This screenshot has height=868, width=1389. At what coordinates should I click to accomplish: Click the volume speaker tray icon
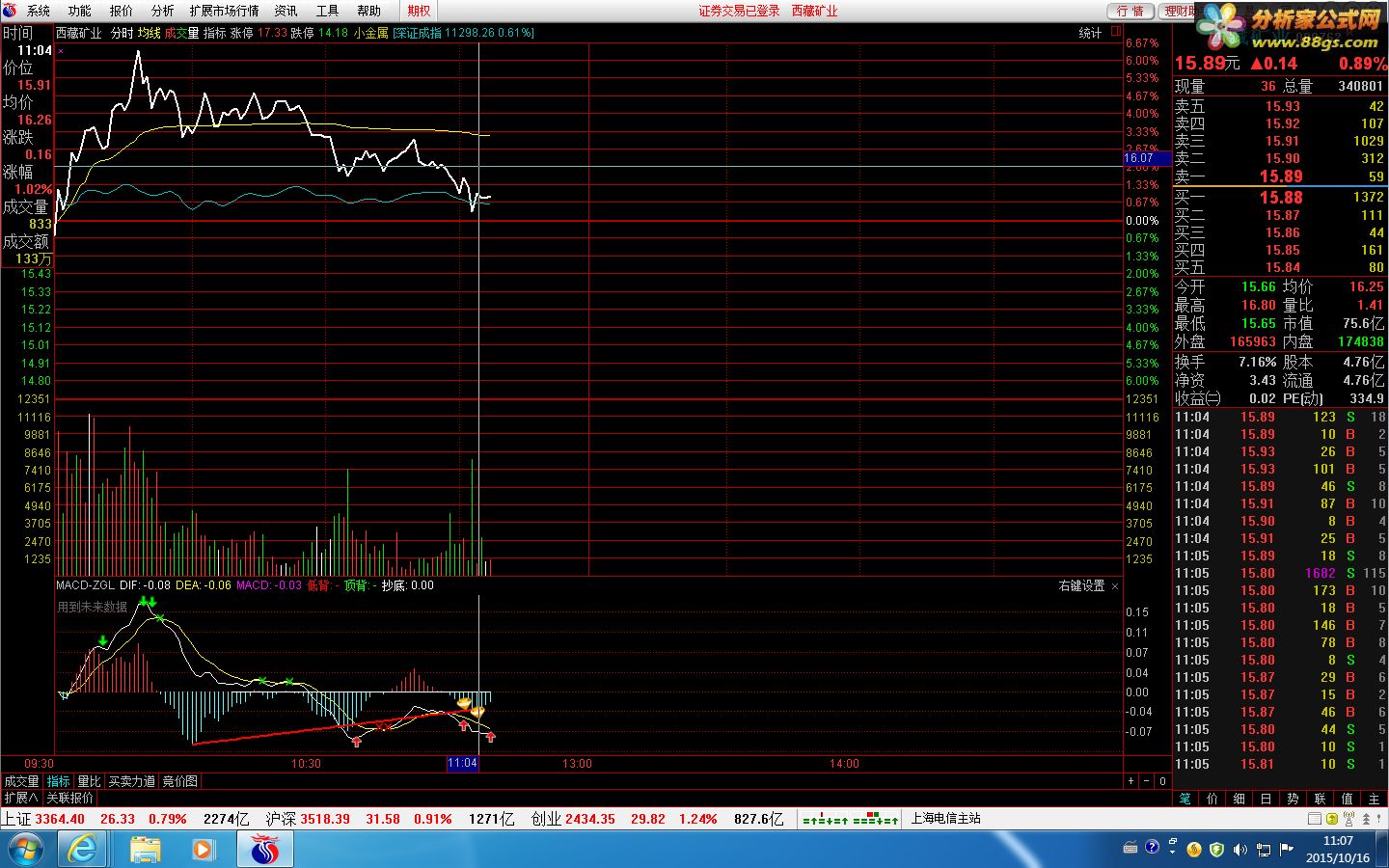[x=1239, y=850]
